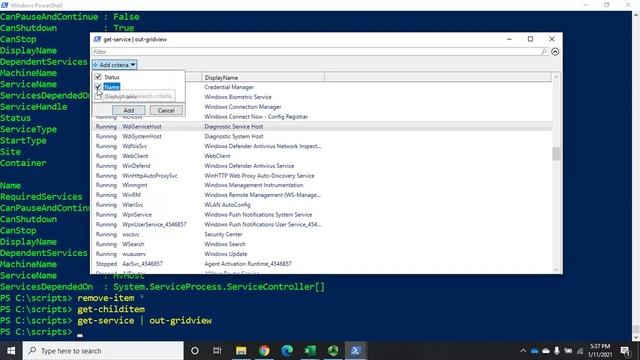
Task: Click the Cortana circle icon
Action: click(195, 351)
